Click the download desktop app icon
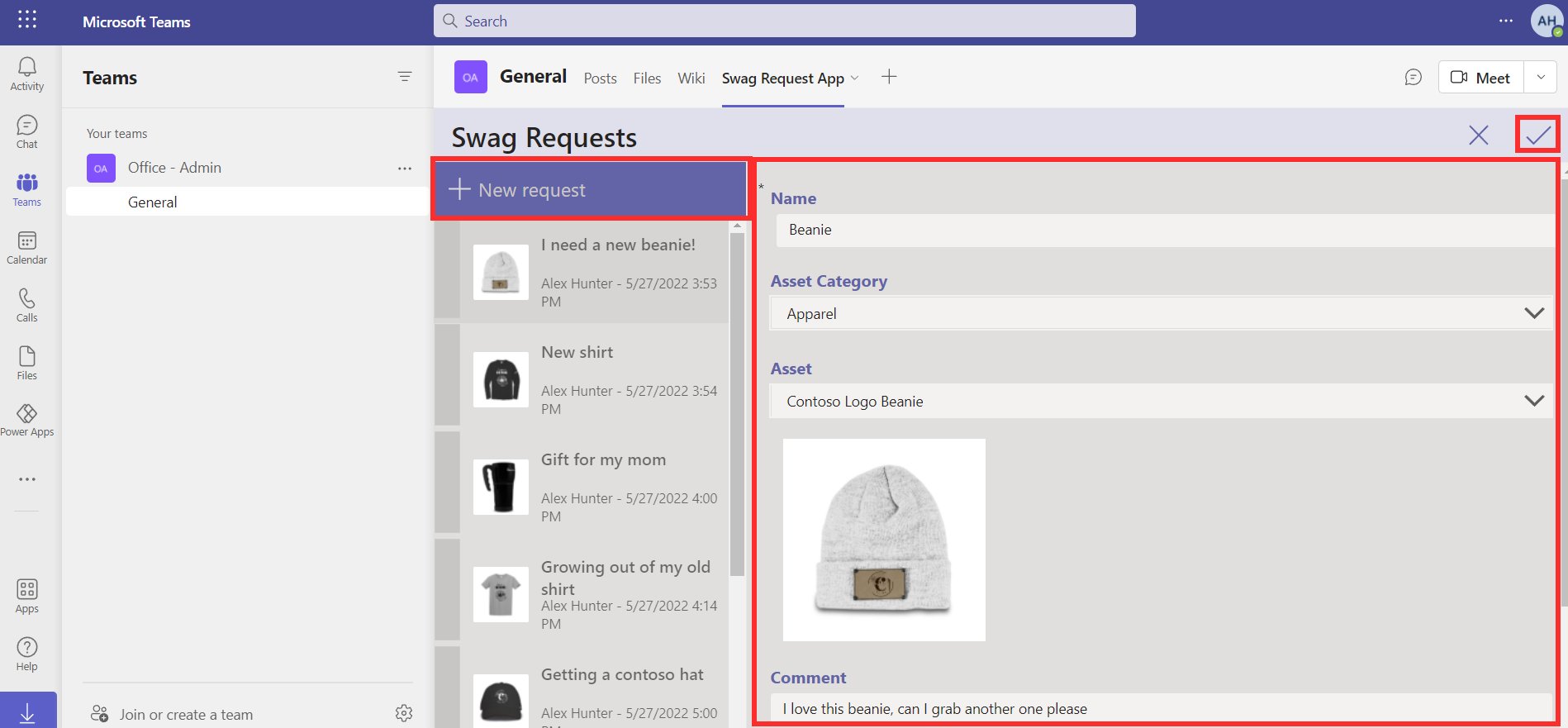1568x728 pixels. coord(27,712)
